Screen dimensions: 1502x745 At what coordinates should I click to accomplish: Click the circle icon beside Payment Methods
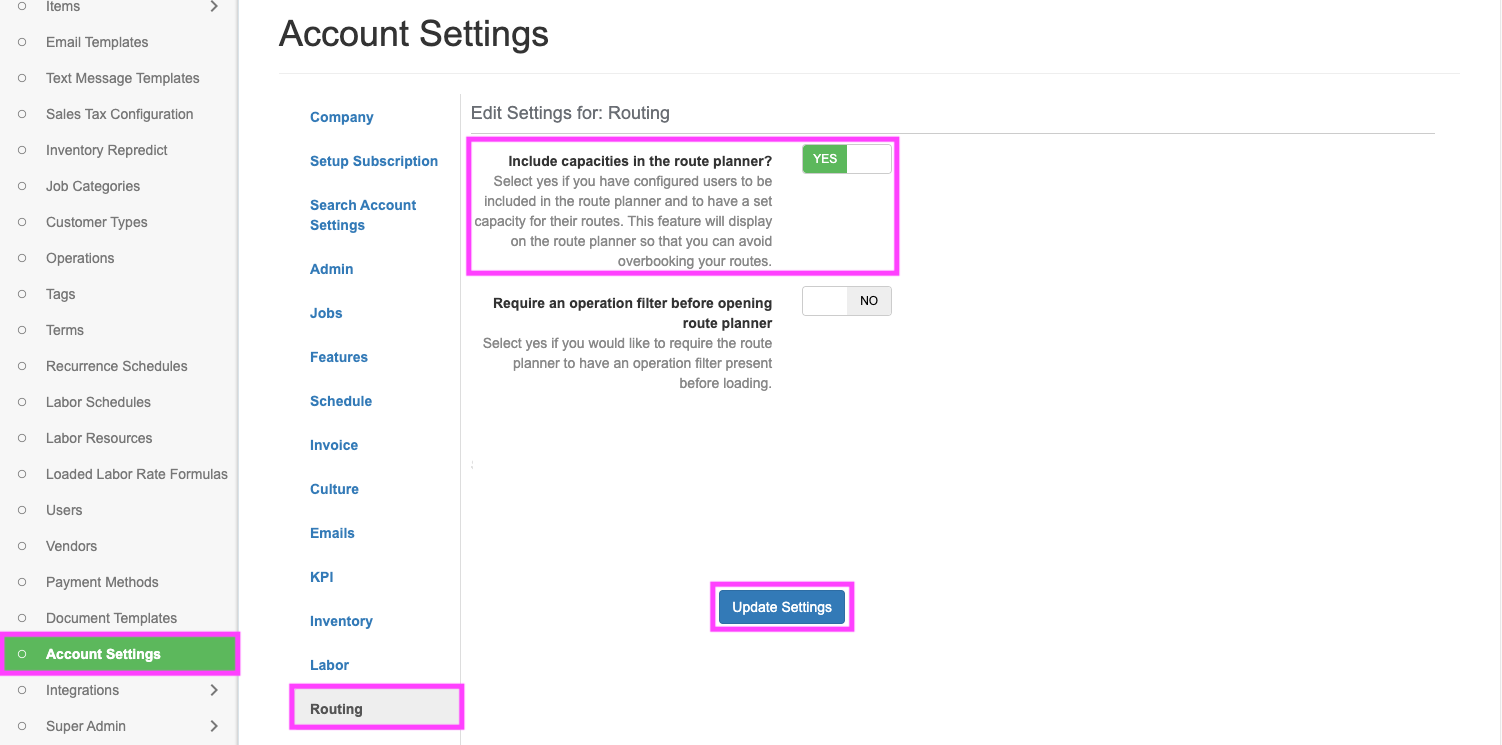pos(22,582)
